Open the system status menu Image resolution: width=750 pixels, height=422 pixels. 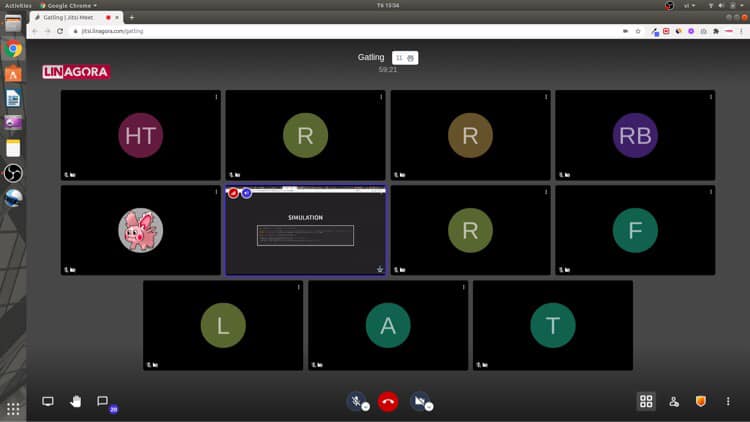tap(727, 5)
